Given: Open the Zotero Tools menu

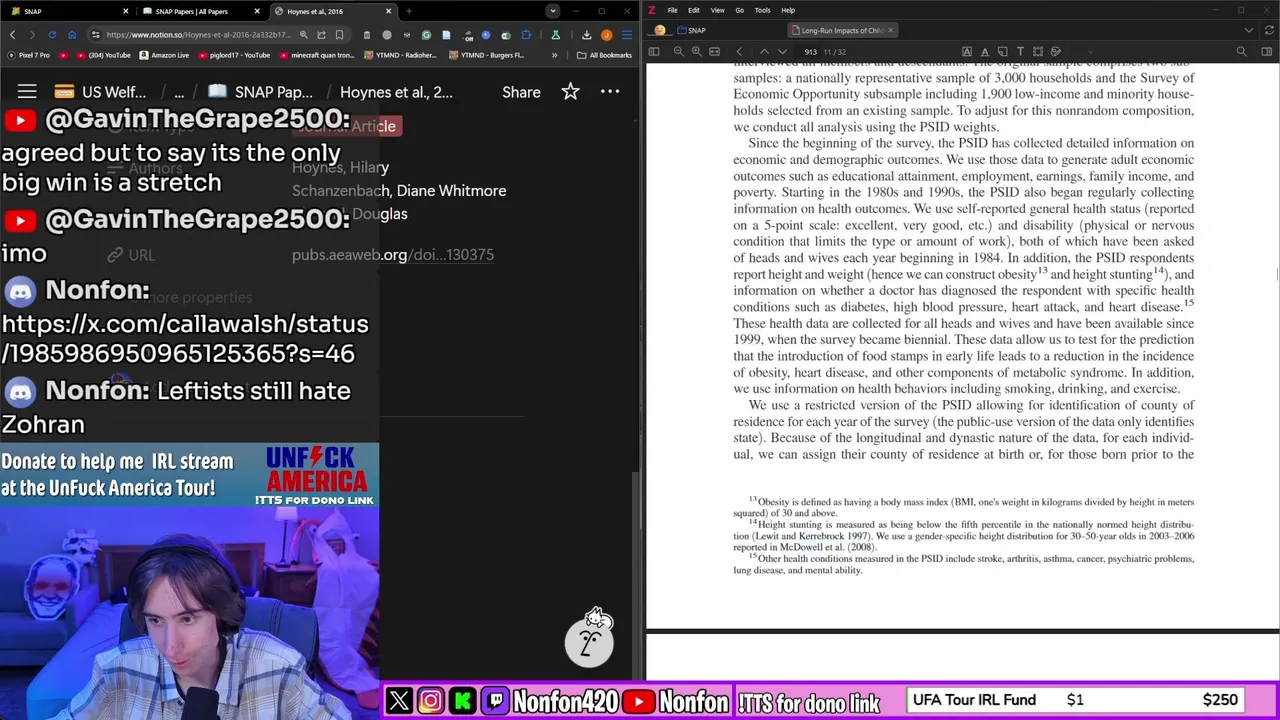Looking at the screenshot, I should coord(762,10).
